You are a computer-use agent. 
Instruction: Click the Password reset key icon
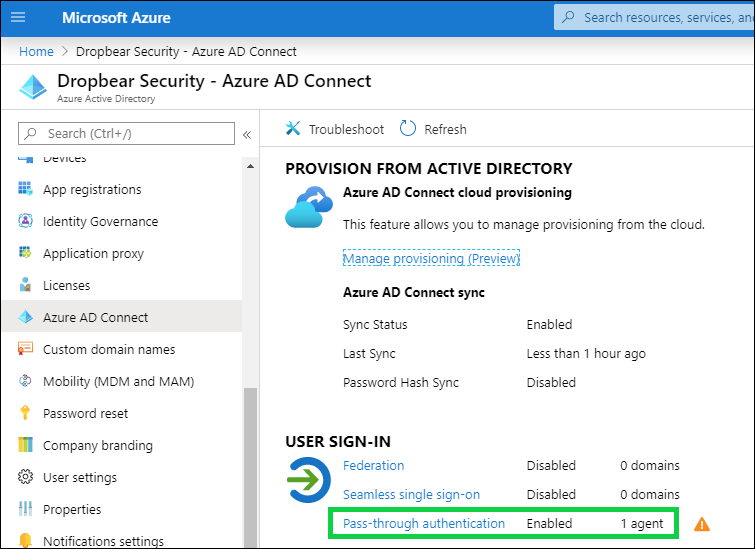[x=25, y=413]
